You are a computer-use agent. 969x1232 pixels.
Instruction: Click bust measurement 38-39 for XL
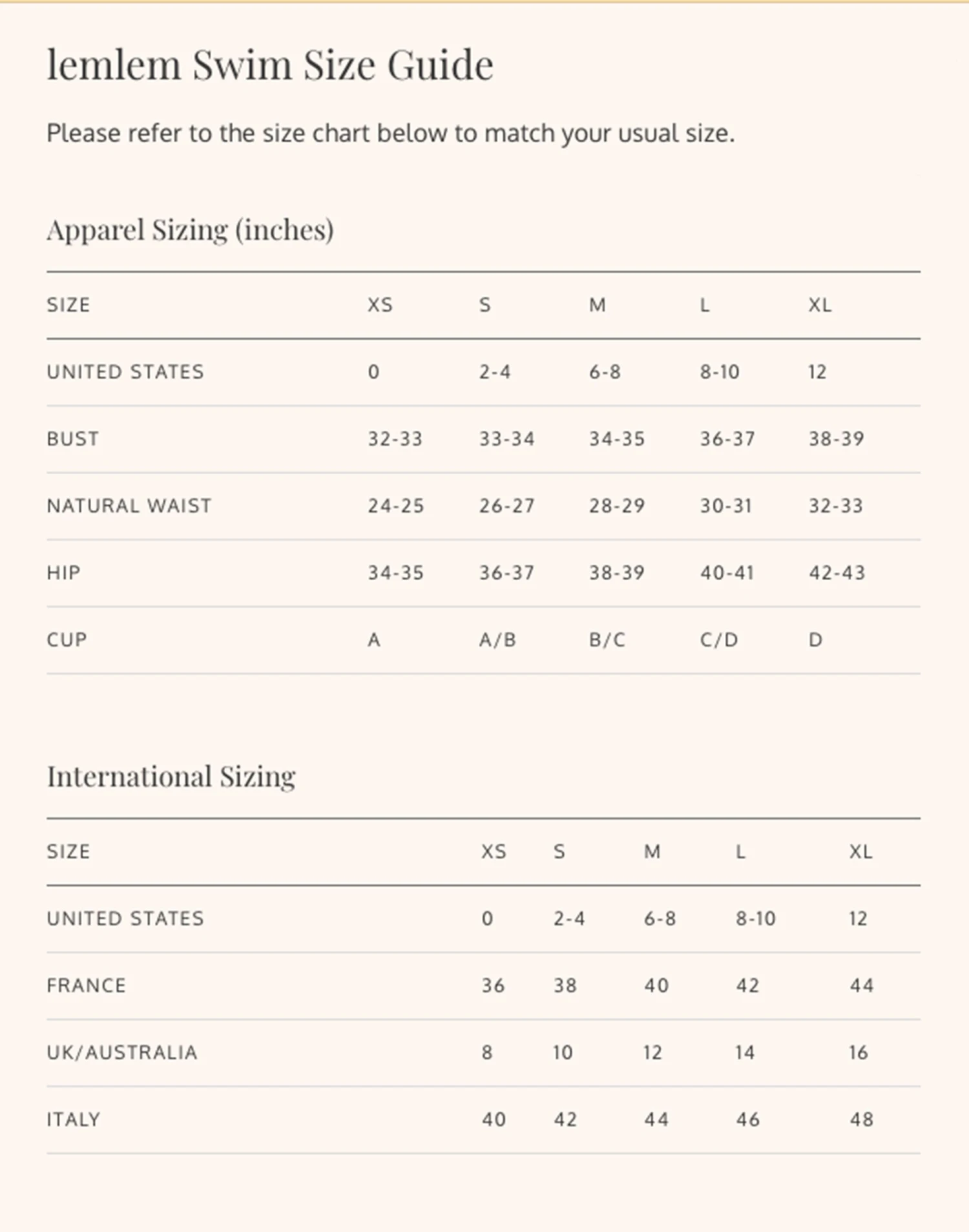836,439
